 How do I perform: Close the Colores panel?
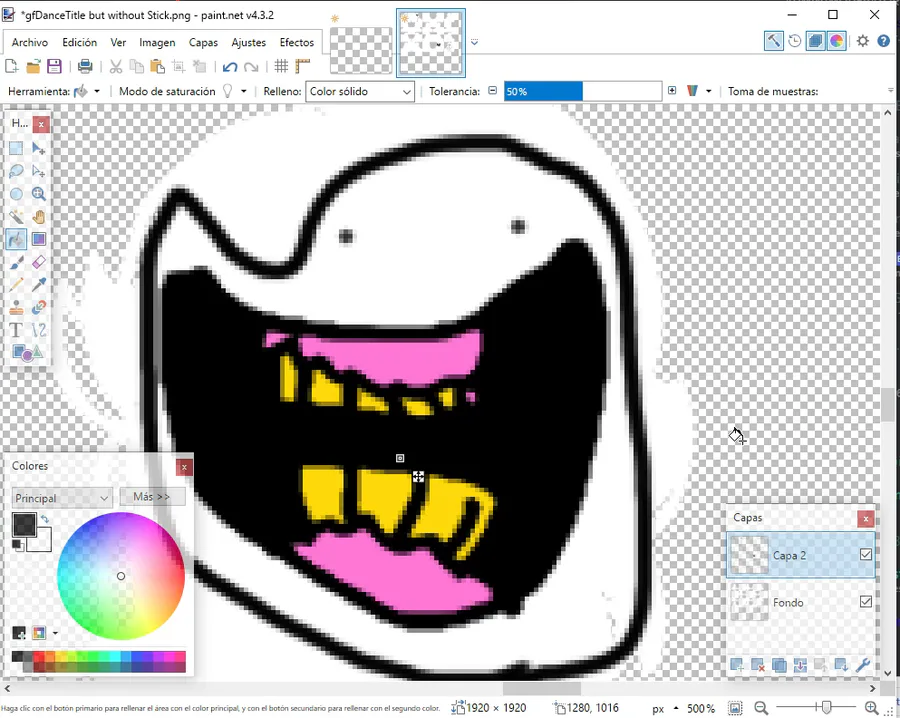(184, 467)
